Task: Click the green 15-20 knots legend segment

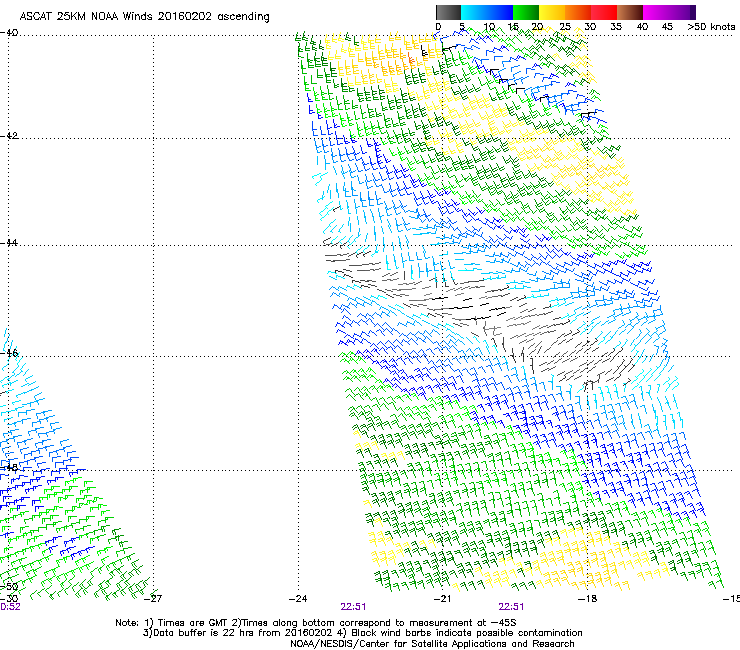Action: pos(526,12)
